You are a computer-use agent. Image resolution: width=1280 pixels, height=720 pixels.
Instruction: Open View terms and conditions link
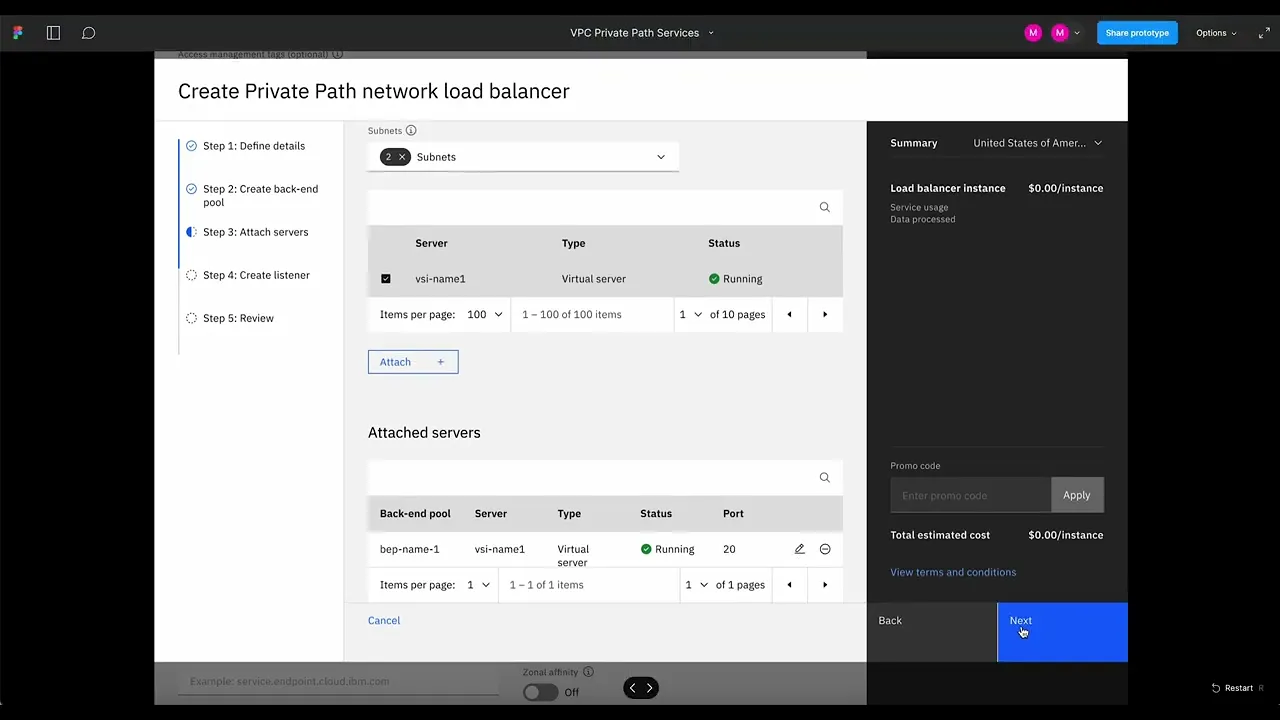coord(953,572)
